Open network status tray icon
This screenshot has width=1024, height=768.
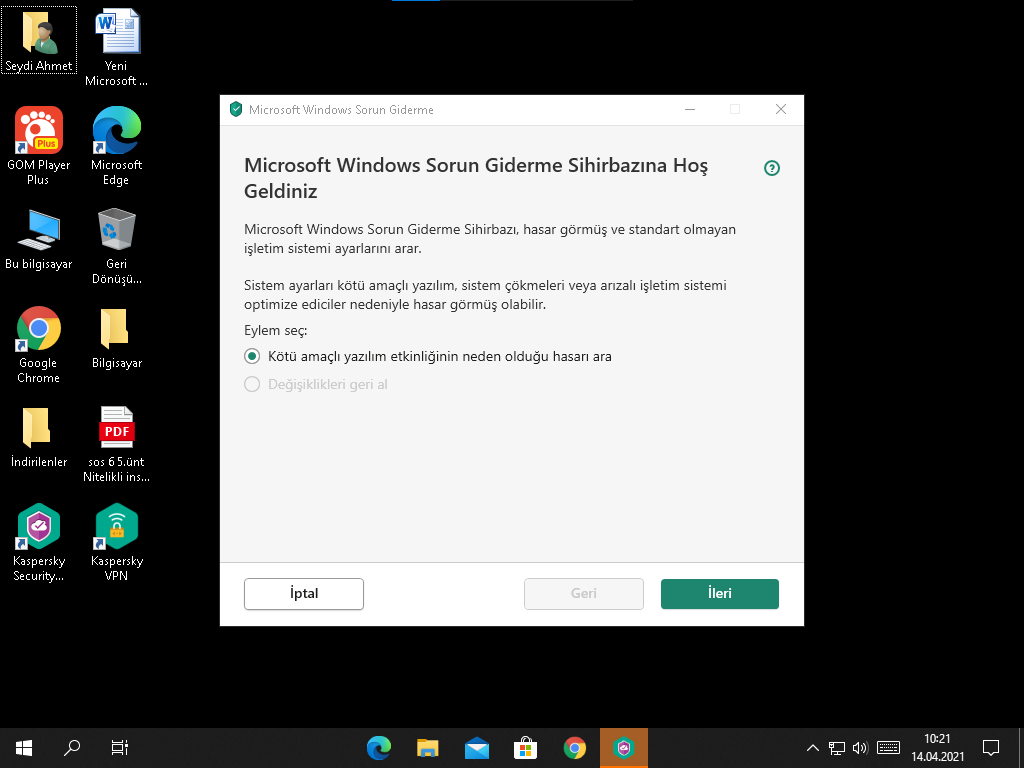(837, 748)
